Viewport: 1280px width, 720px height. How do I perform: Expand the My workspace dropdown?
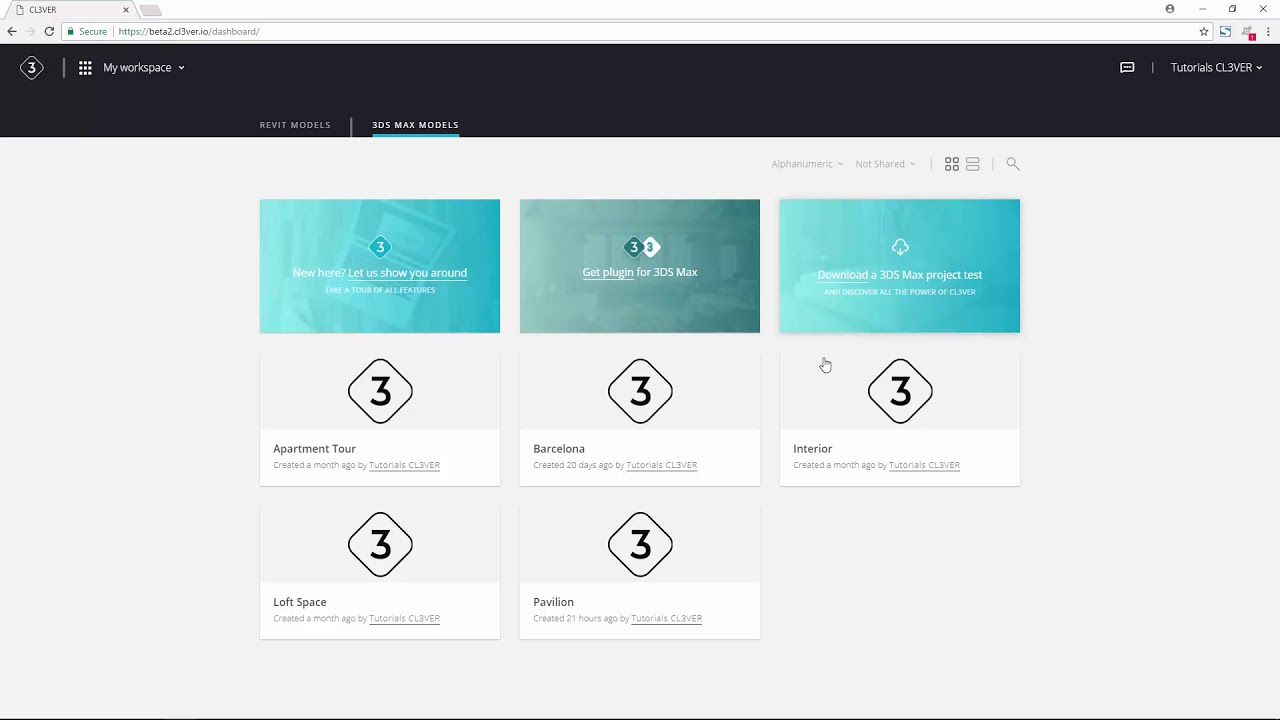point(144,68)
